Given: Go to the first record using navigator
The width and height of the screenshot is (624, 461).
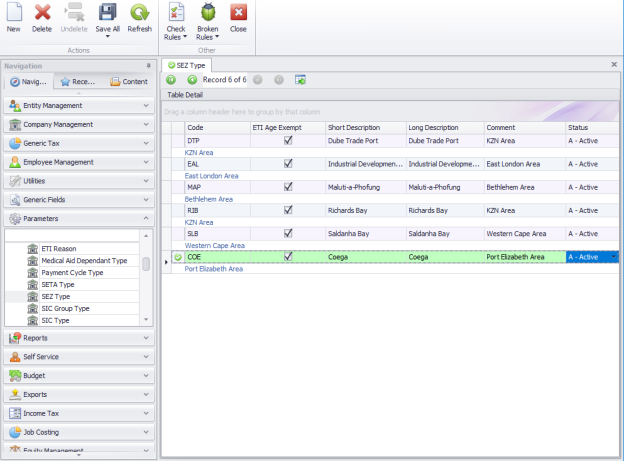Looking at the screenshot, I should [171, 79].
